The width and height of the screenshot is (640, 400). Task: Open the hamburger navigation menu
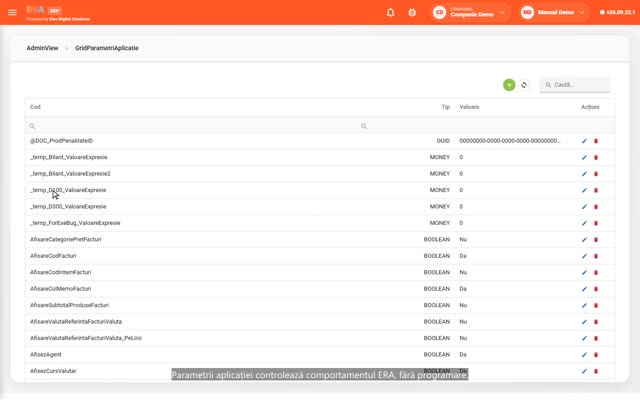[12, 12]
